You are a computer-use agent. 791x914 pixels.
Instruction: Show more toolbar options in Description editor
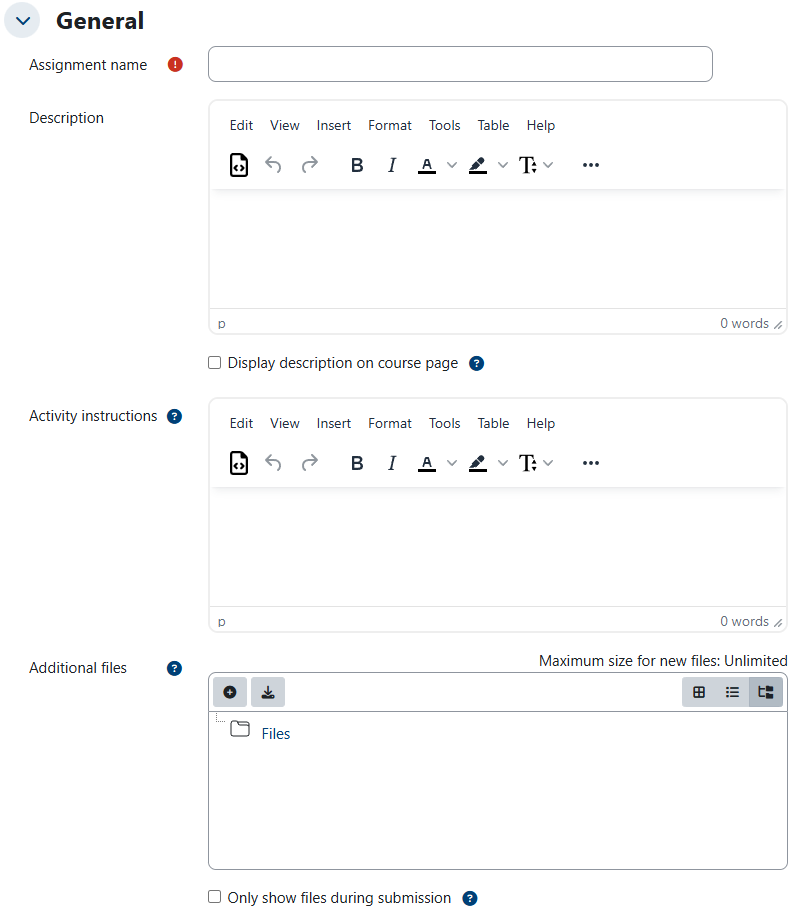590,165
